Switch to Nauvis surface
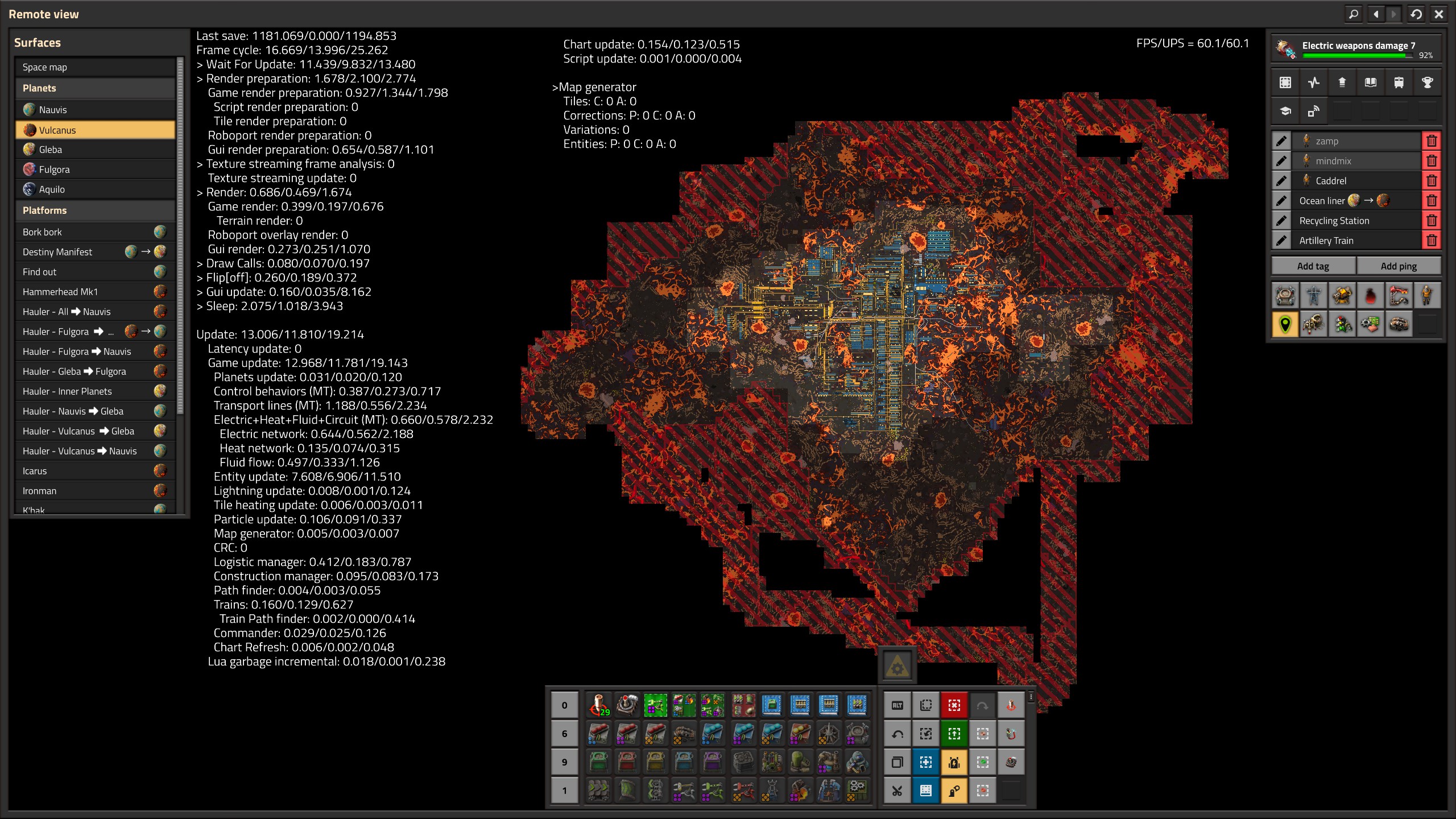The image size is (1456, 819). pyautogui.click(x=96, y=110)
